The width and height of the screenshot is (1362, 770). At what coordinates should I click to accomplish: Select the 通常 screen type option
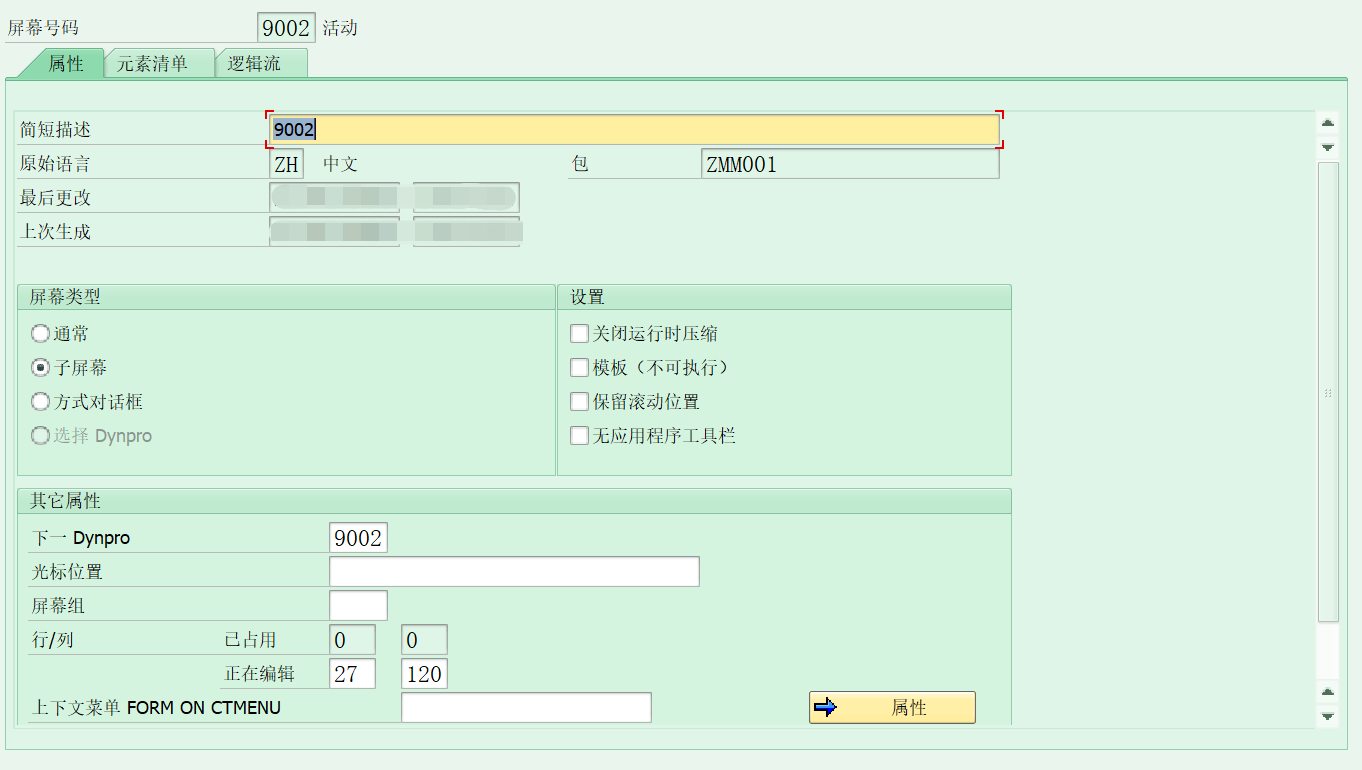pyautogui.click(x=39, y=333)
